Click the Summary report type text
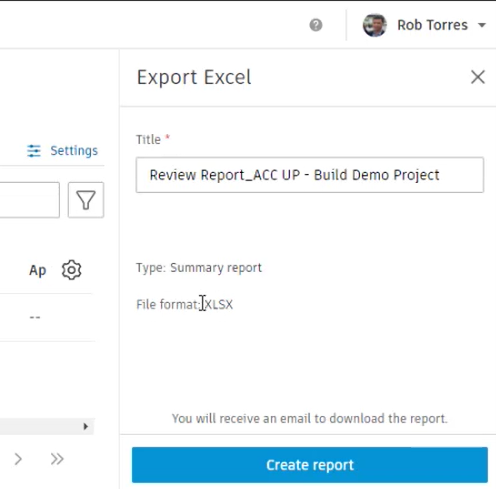Viewport: 496px width, 489px height. tap(216, 268)
